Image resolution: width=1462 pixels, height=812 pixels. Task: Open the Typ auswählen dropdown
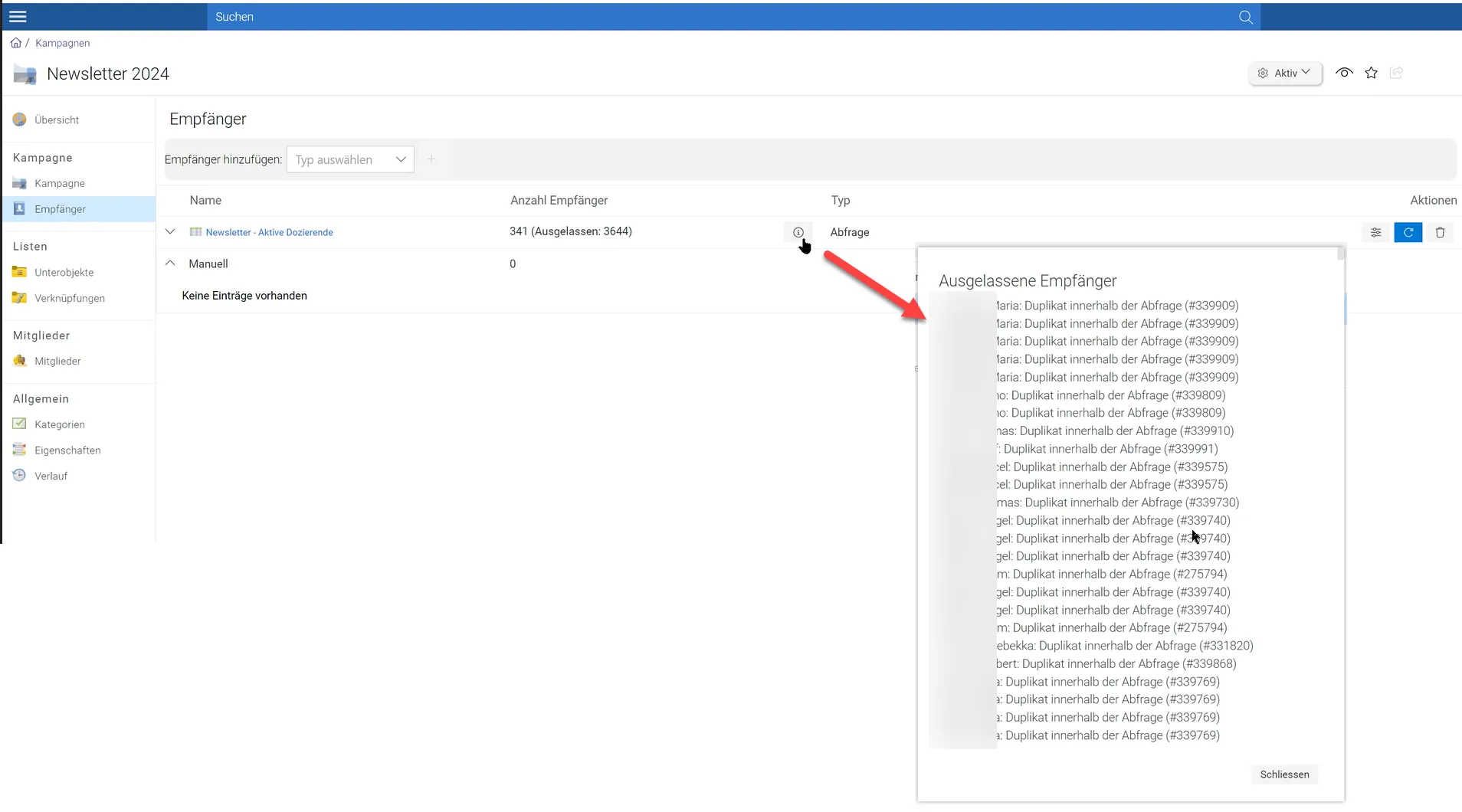(350, 159)
